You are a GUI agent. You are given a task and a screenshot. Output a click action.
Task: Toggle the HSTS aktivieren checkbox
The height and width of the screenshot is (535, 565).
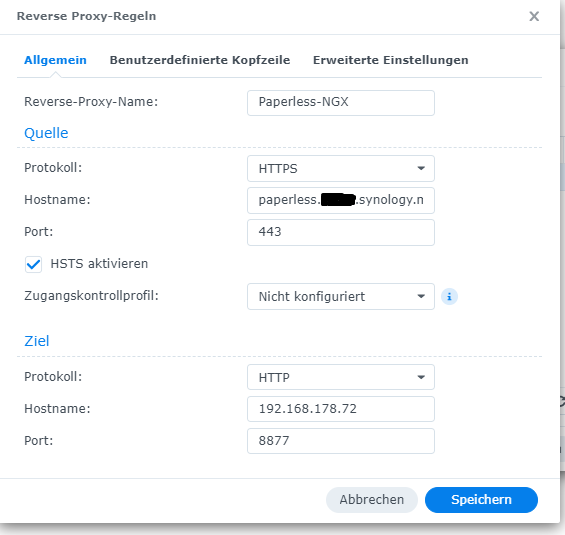[33, 264]
